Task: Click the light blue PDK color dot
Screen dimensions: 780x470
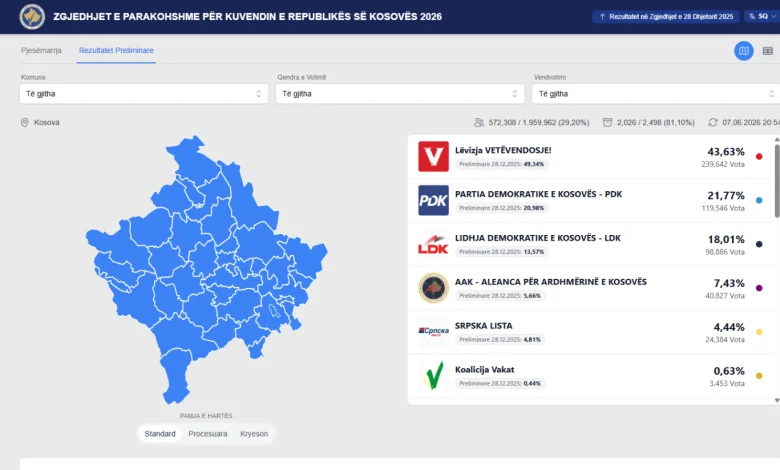Action: [759, 200]
